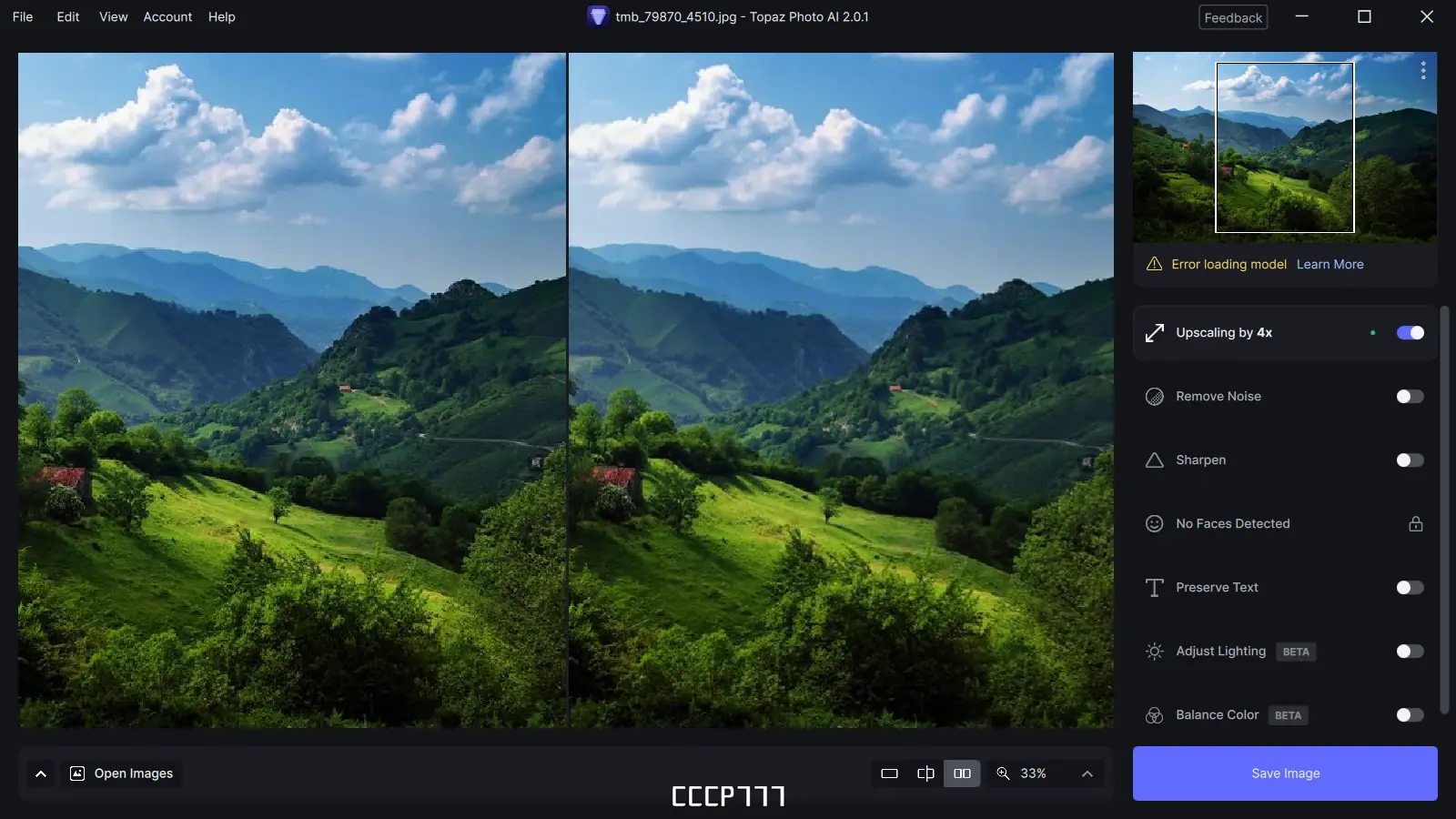Enable the Preserve Text toggle
1456x819 pixels.
1410,588
